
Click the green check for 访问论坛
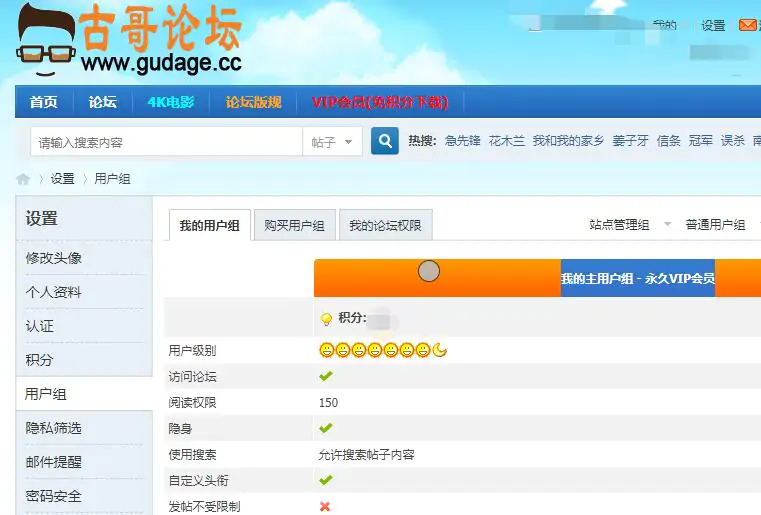coord(326,376)
